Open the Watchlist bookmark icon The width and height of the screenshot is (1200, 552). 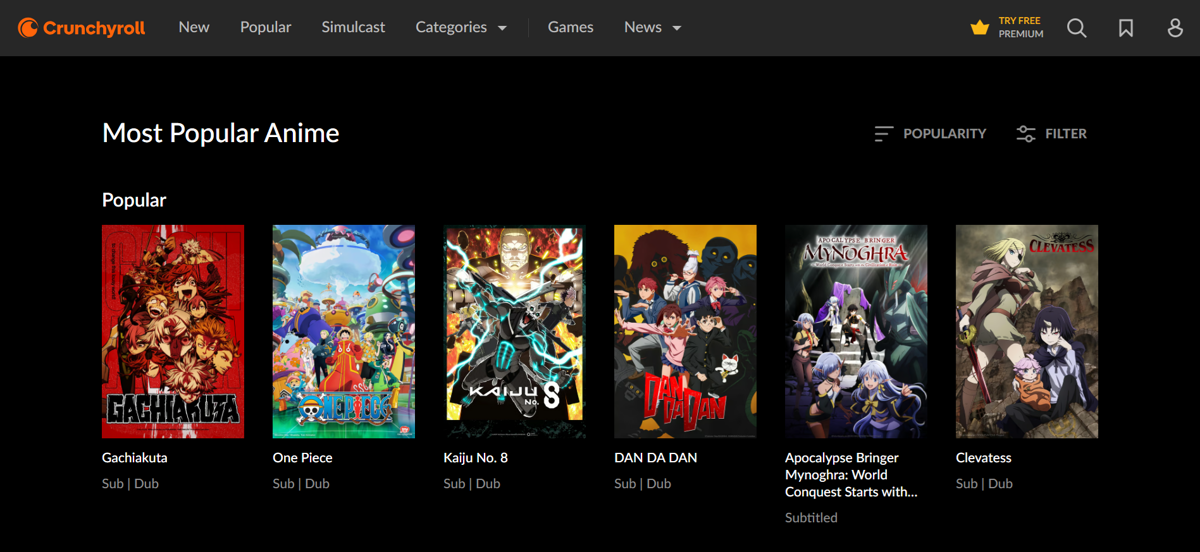click(1126, 28)
